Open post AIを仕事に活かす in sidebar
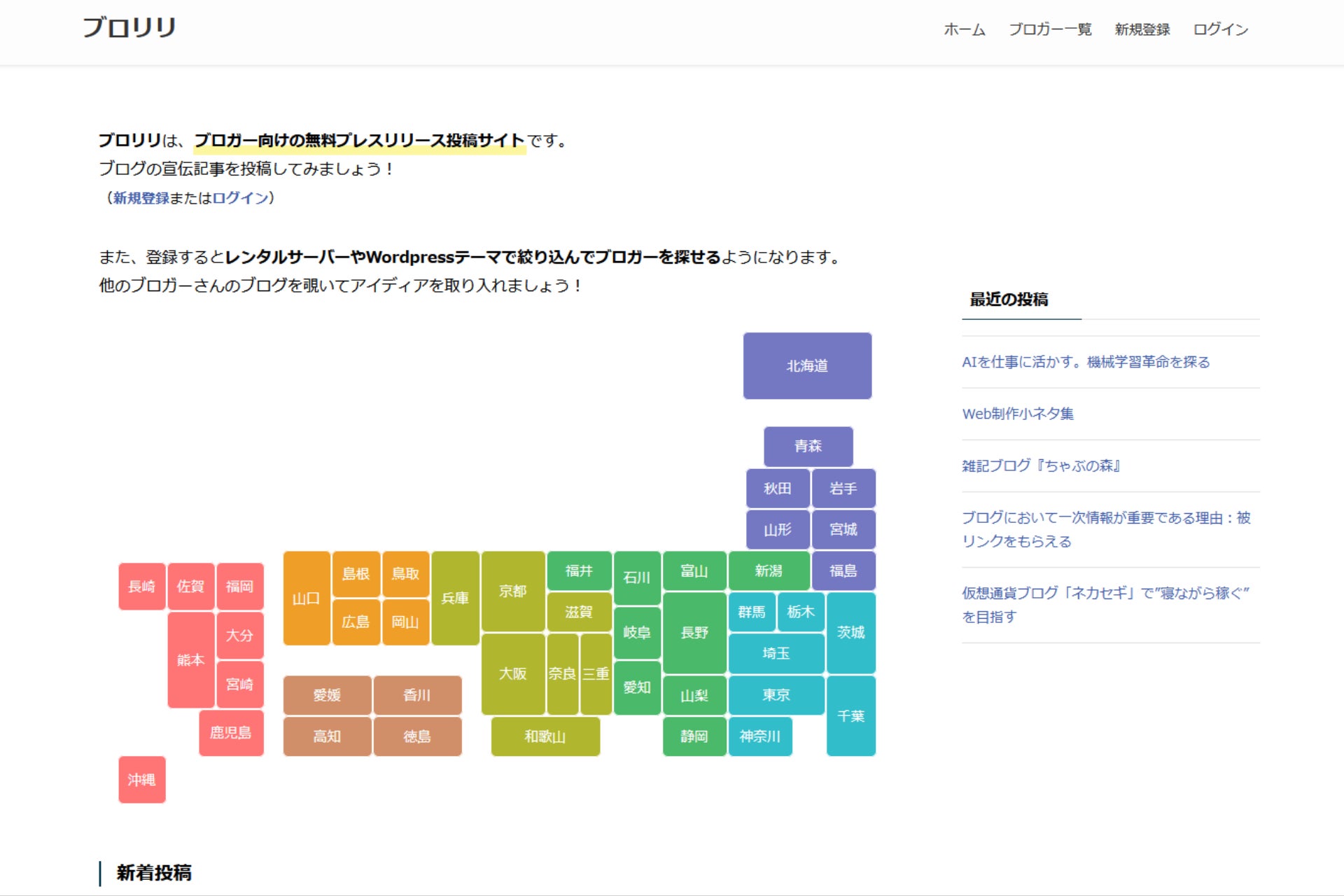This screenshot has height=896, width=1344. [1085, 362]
